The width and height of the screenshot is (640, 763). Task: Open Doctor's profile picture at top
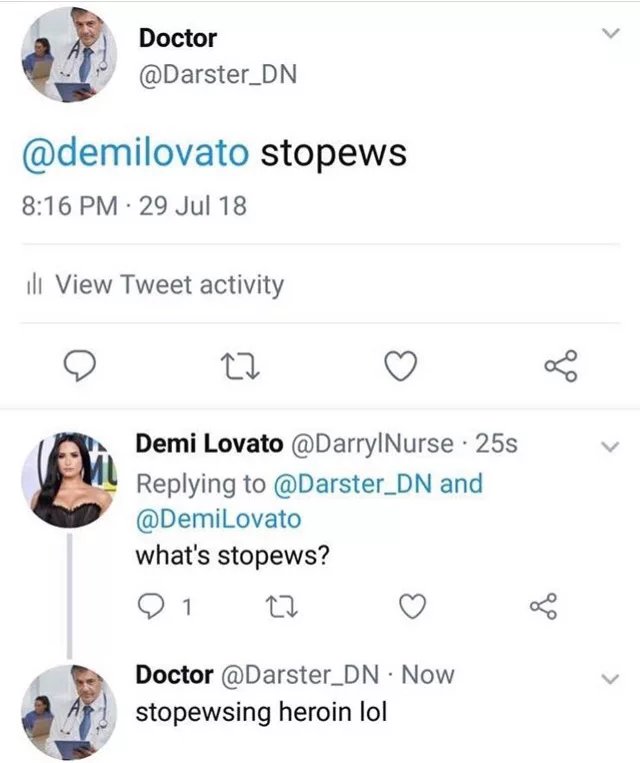(x=69, y=54)
